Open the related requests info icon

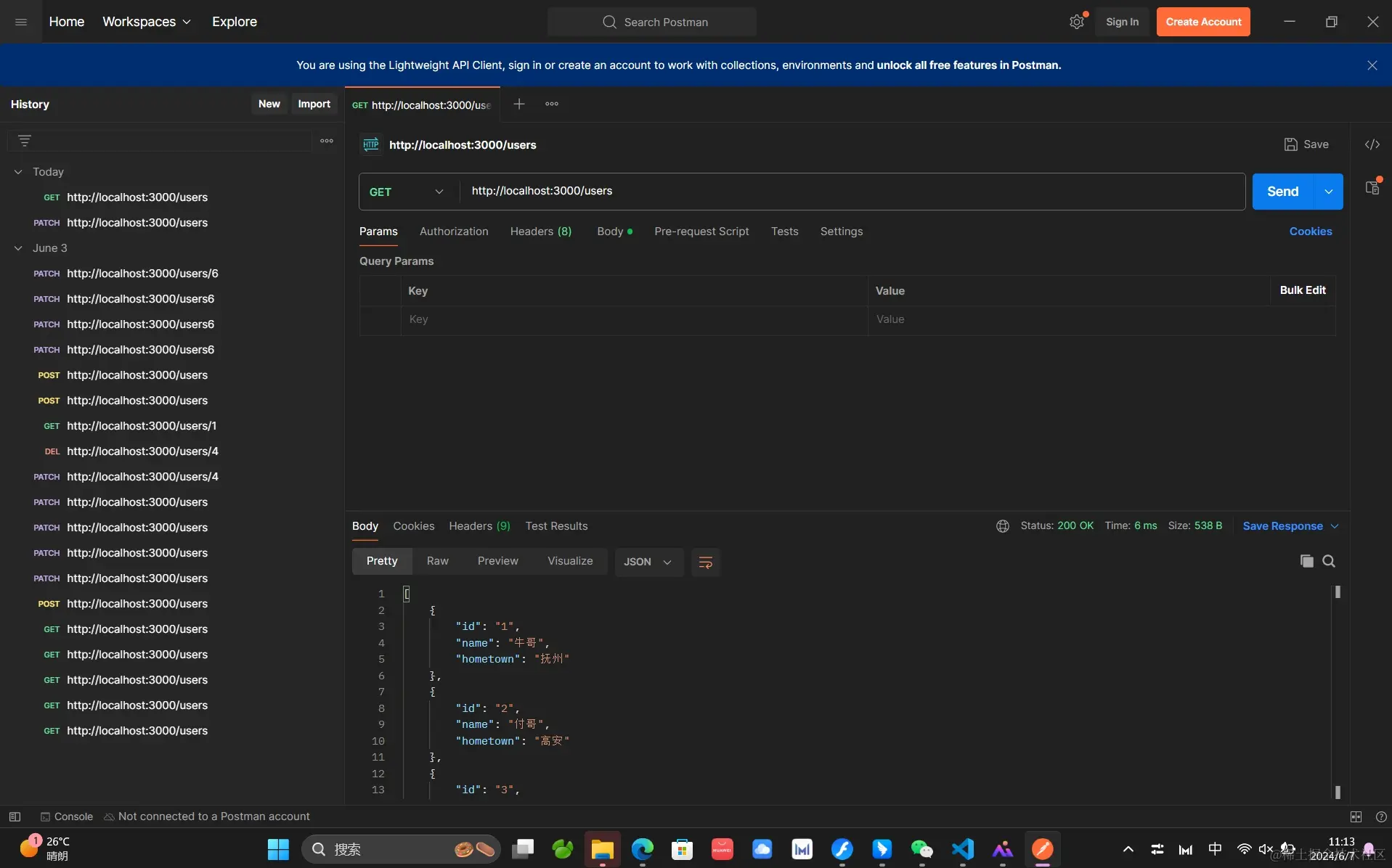coord(1372,188)
